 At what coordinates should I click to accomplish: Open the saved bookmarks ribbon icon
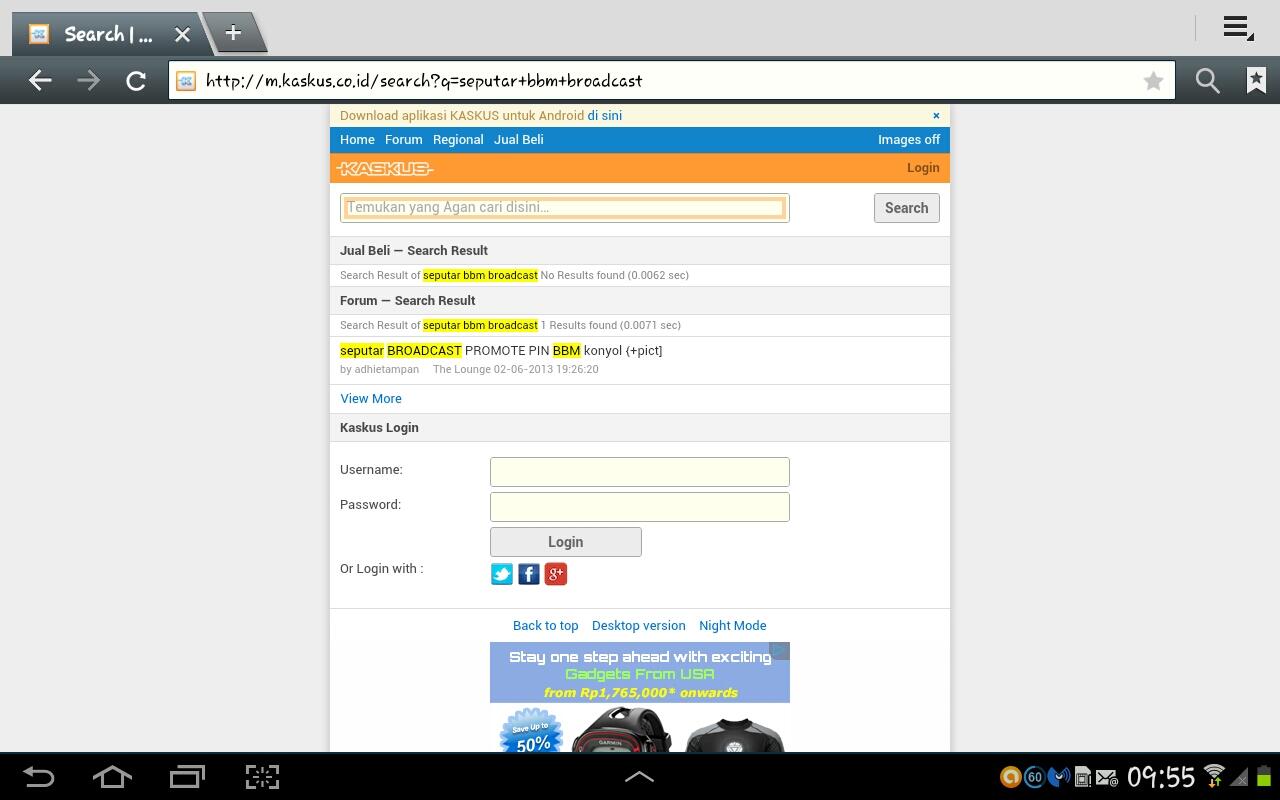1256,81
